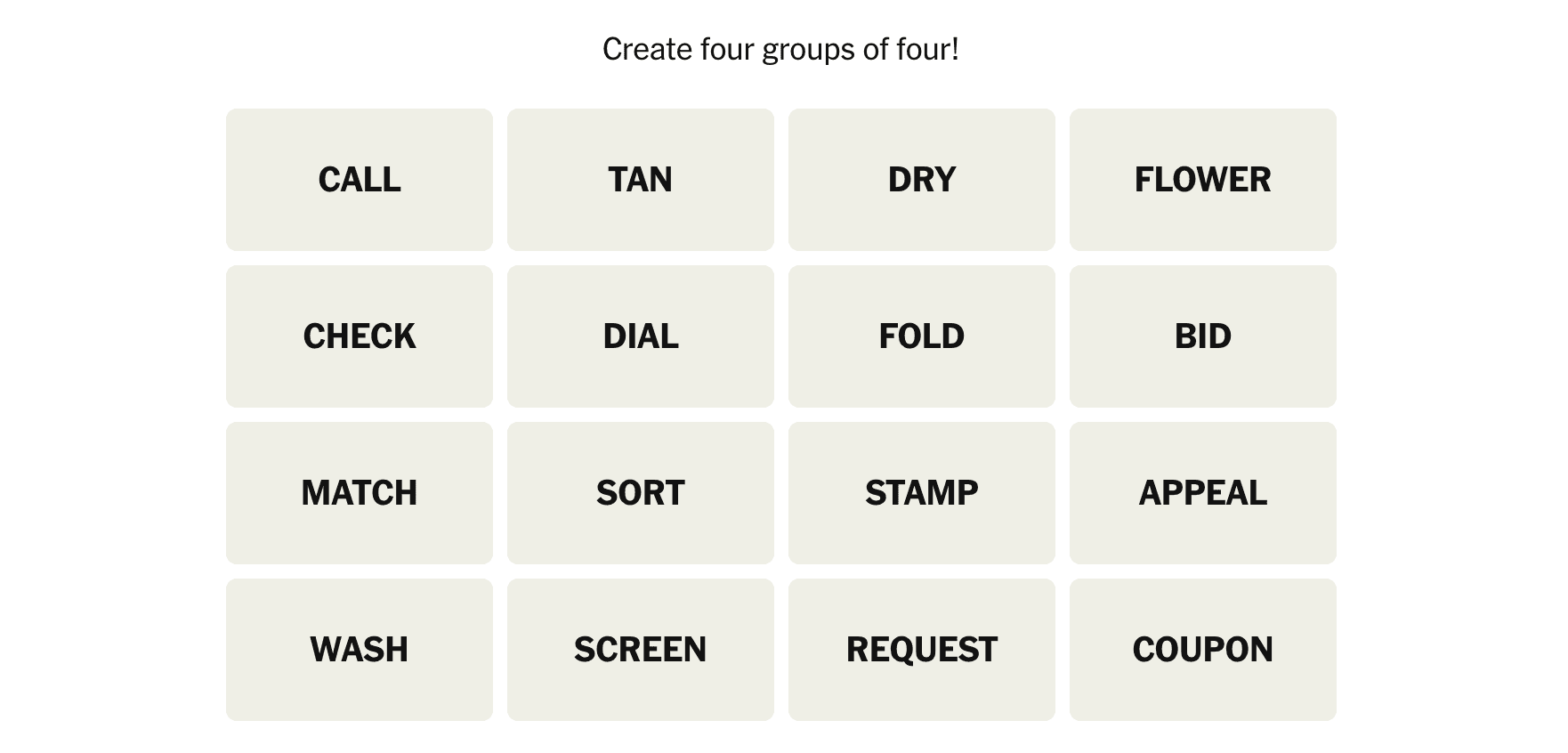Pick the BID tile
1568x753 pixels.
coord(1203,336)
